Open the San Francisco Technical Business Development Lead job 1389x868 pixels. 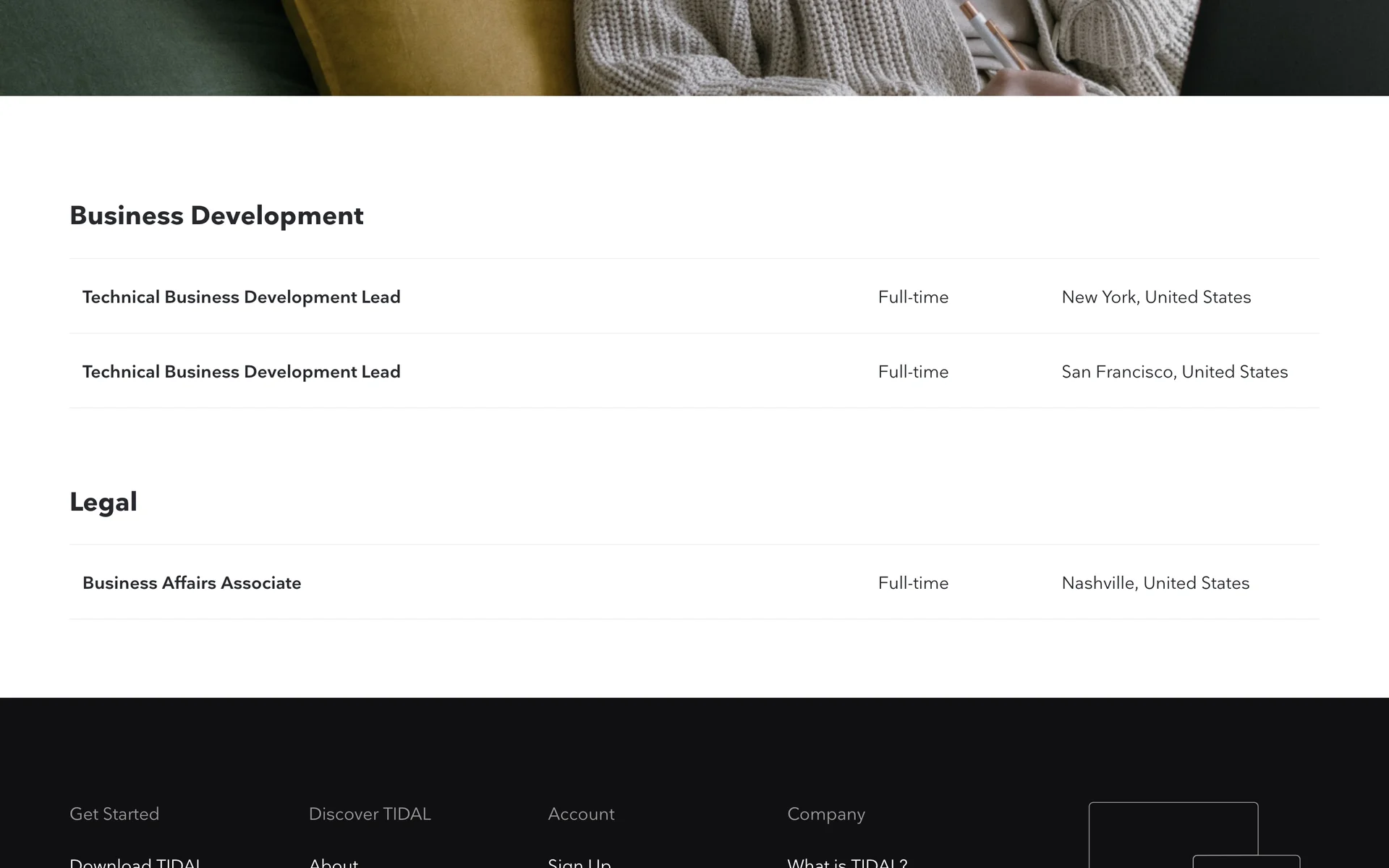click(241, 372)
